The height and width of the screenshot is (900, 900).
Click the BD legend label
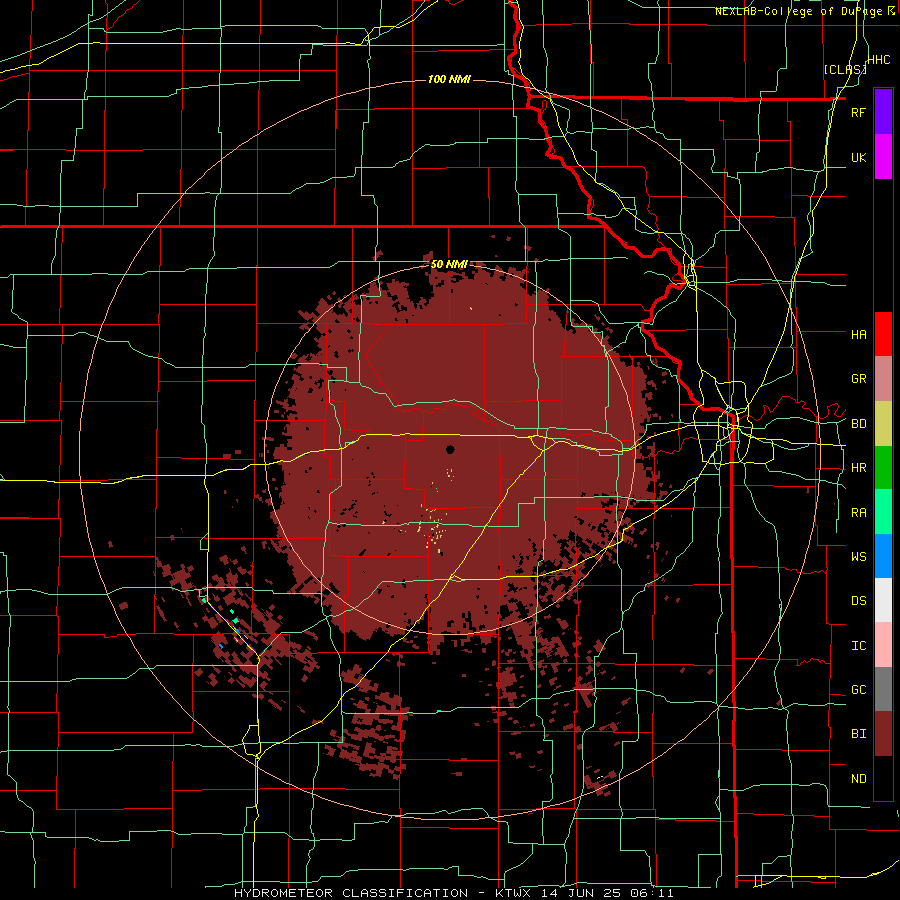point(858,424)
